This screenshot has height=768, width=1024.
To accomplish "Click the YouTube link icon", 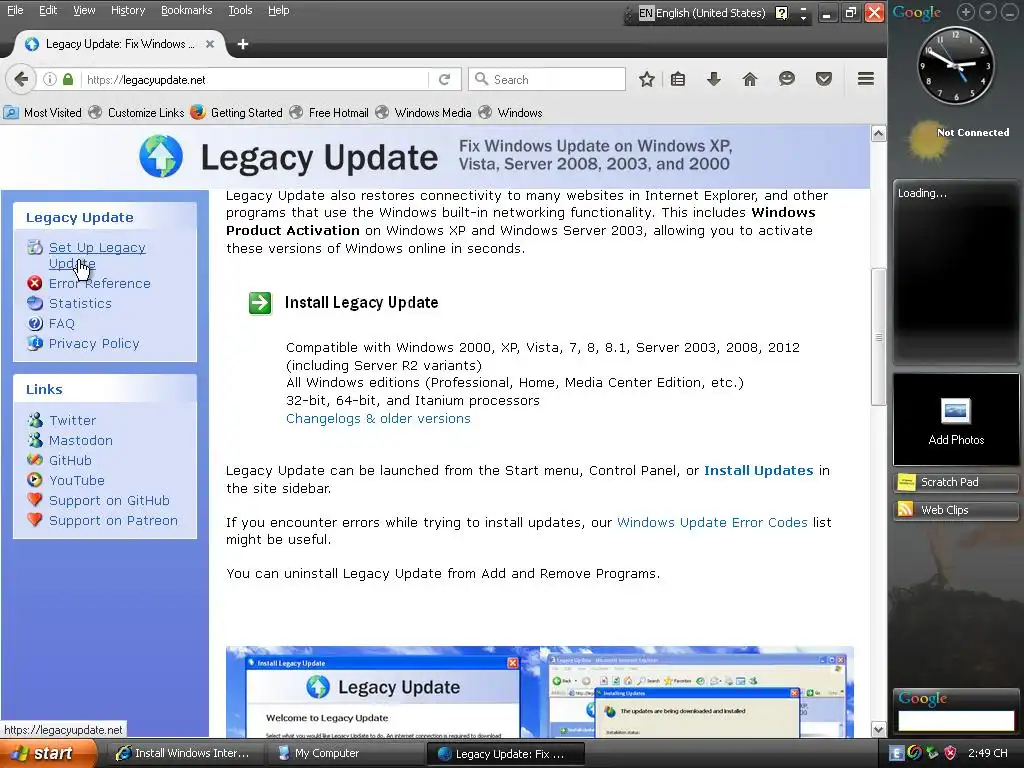I will 35,480.
